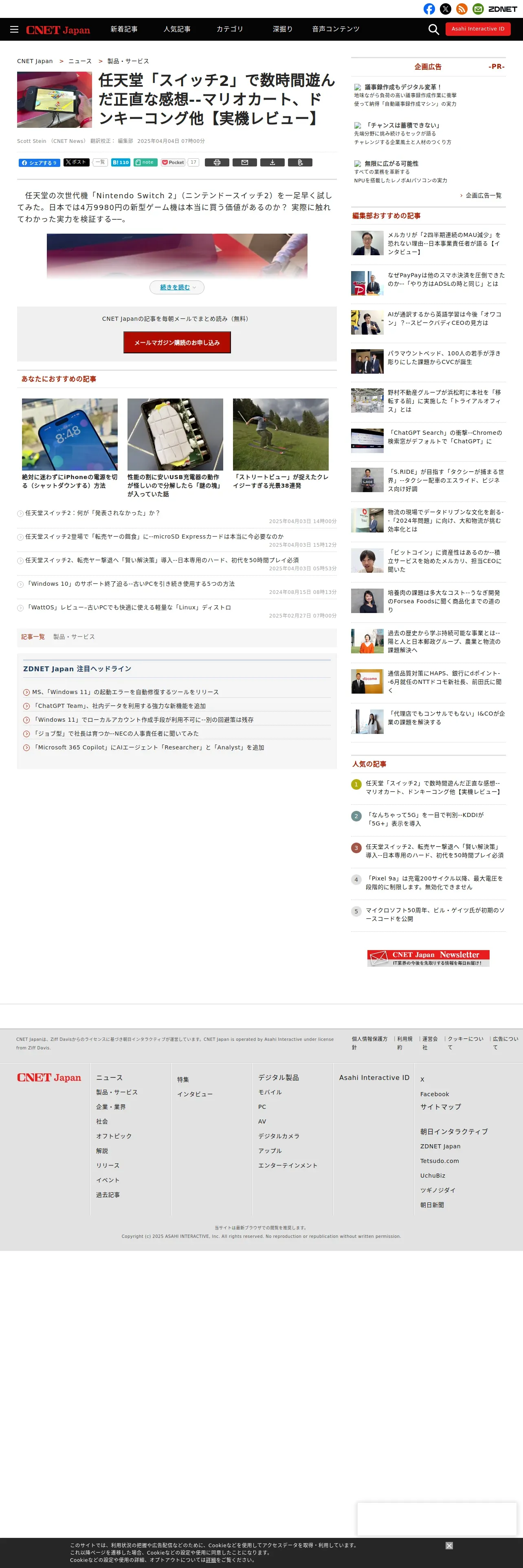
Task: Open 新着記事 nav menu item
Action: (123, 29)
